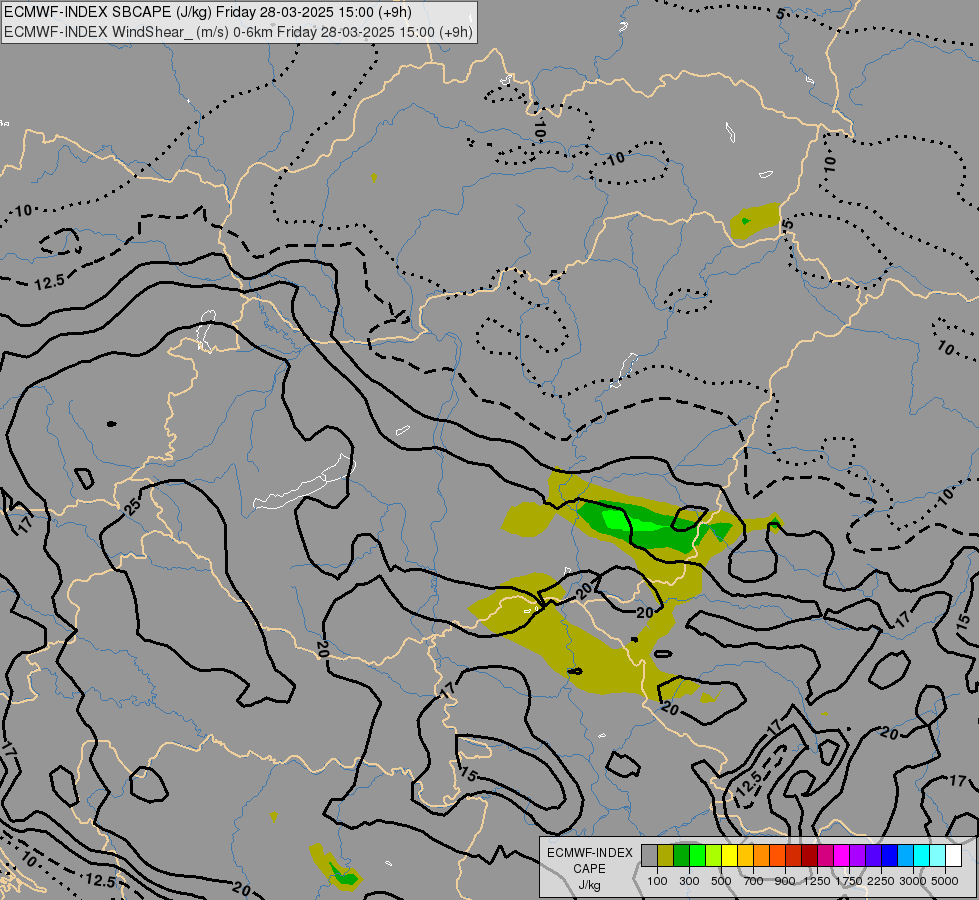Click the bright green legend swatch
Screen dimensions: 979x900
[x=697, y=856]
